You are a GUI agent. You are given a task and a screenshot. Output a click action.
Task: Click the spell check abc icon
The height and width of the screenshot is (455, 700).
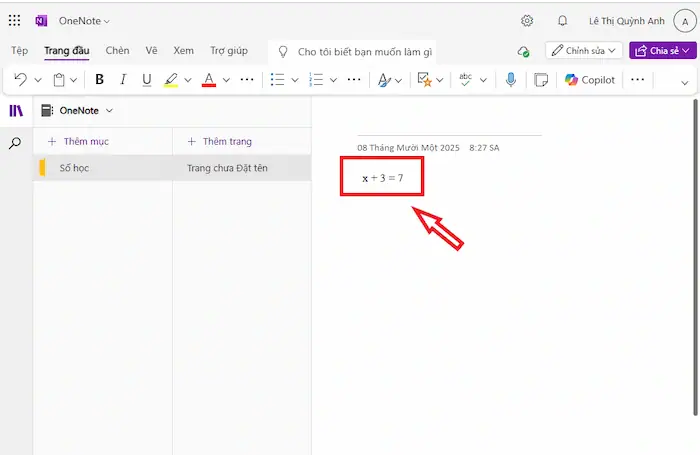[x=464, y=80]
